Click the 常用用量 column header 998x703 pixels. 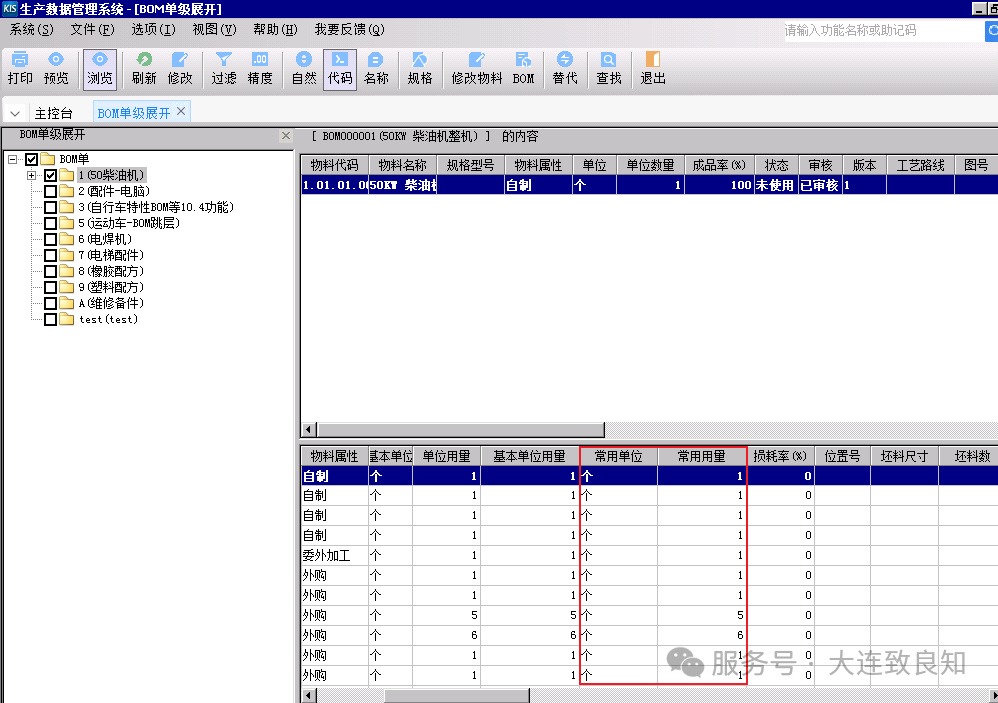click(x=701, y=456)
